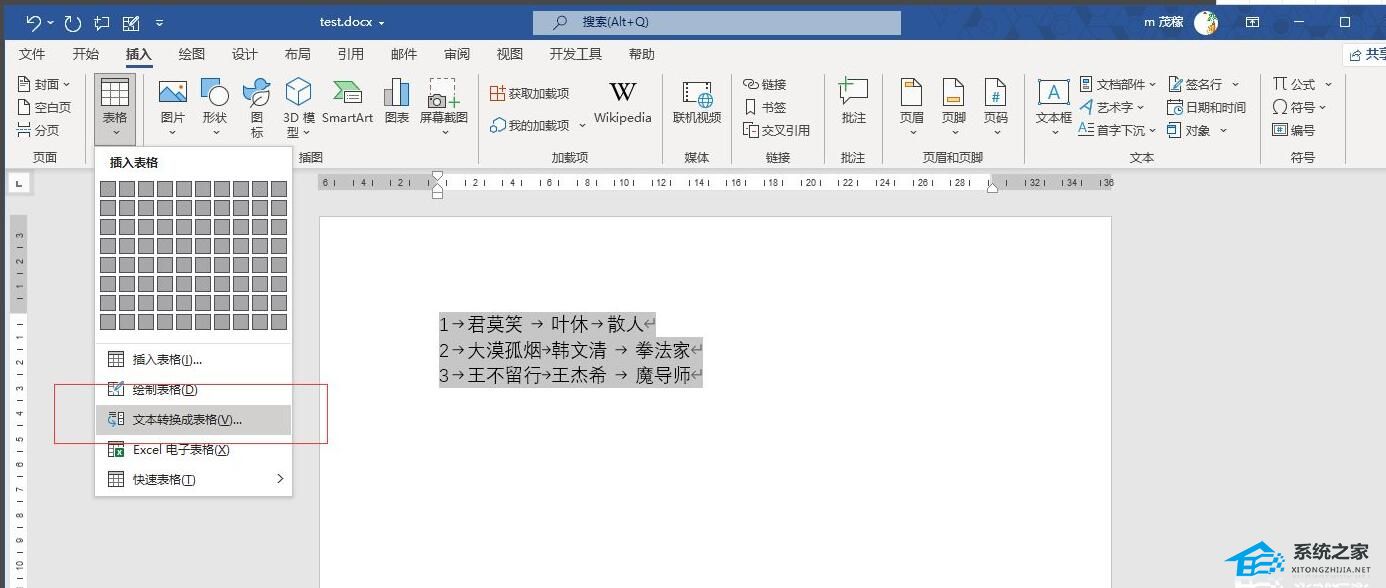The height and width of the screenshot is (588, 1386).
Task: Insert Date and Time (日期和时间)
Action: (x=1206, y=107)
